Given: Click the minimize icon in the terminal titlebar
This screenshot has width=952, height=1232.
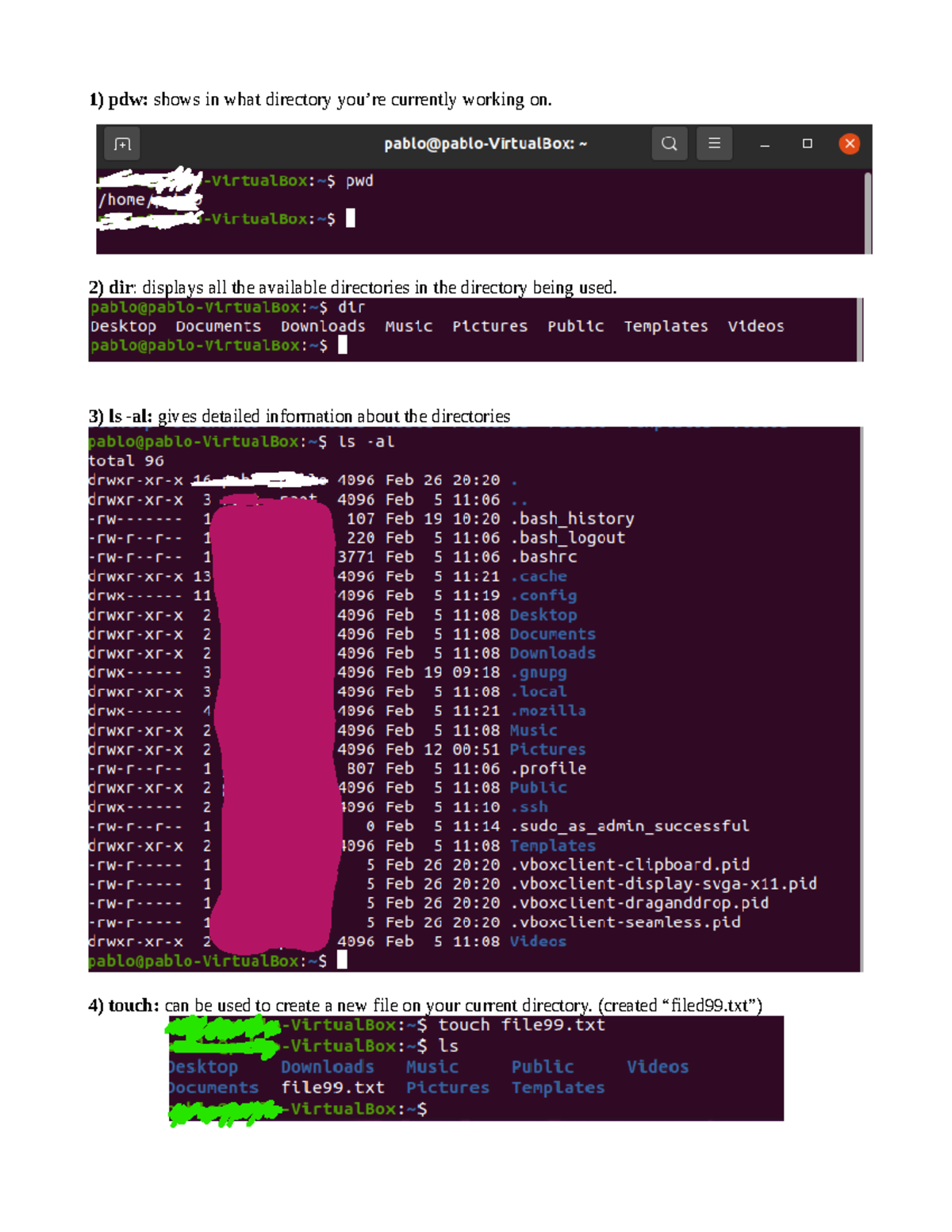Looking at the screenshot, I should (762, 144).
